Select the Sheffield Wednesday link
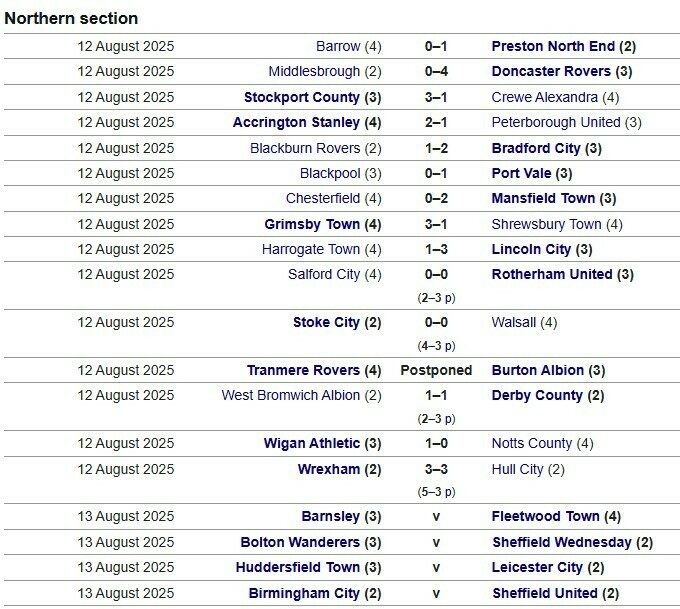Viewport: 680px width, 609px height. [561, 542]
